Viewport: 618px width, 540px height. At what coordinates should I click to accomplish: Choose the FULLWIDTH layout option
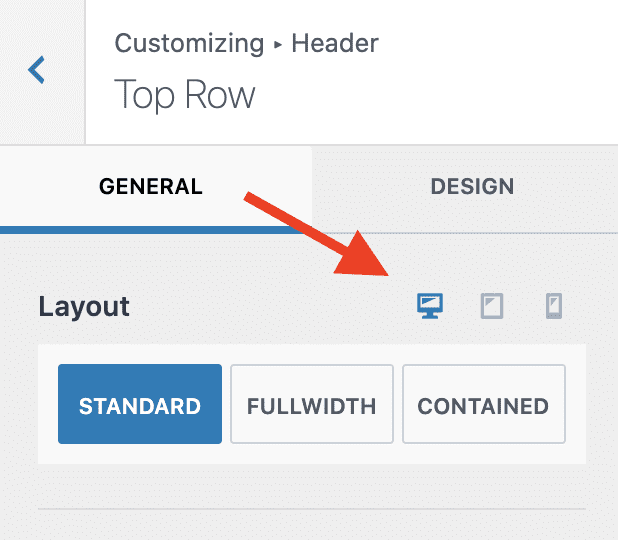pyautogui.click(x=312, y=404)
